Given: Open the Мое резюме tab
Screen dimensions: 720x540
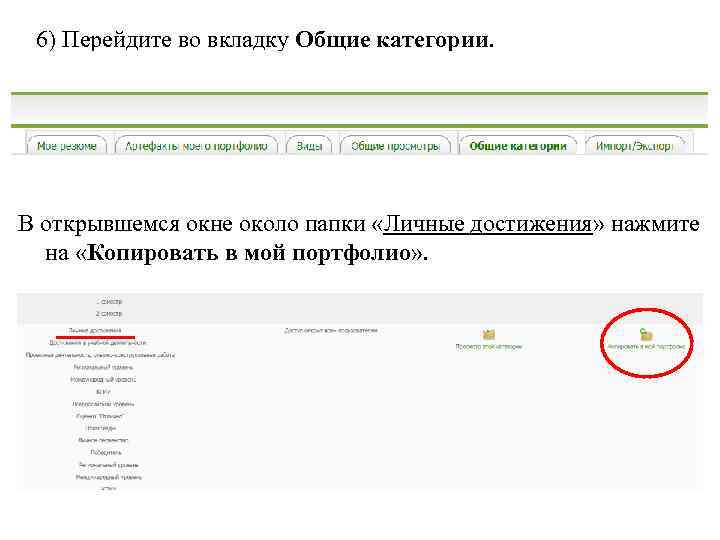Looking at the screenshot, I should pyautogui.click(x=67, y=146).
